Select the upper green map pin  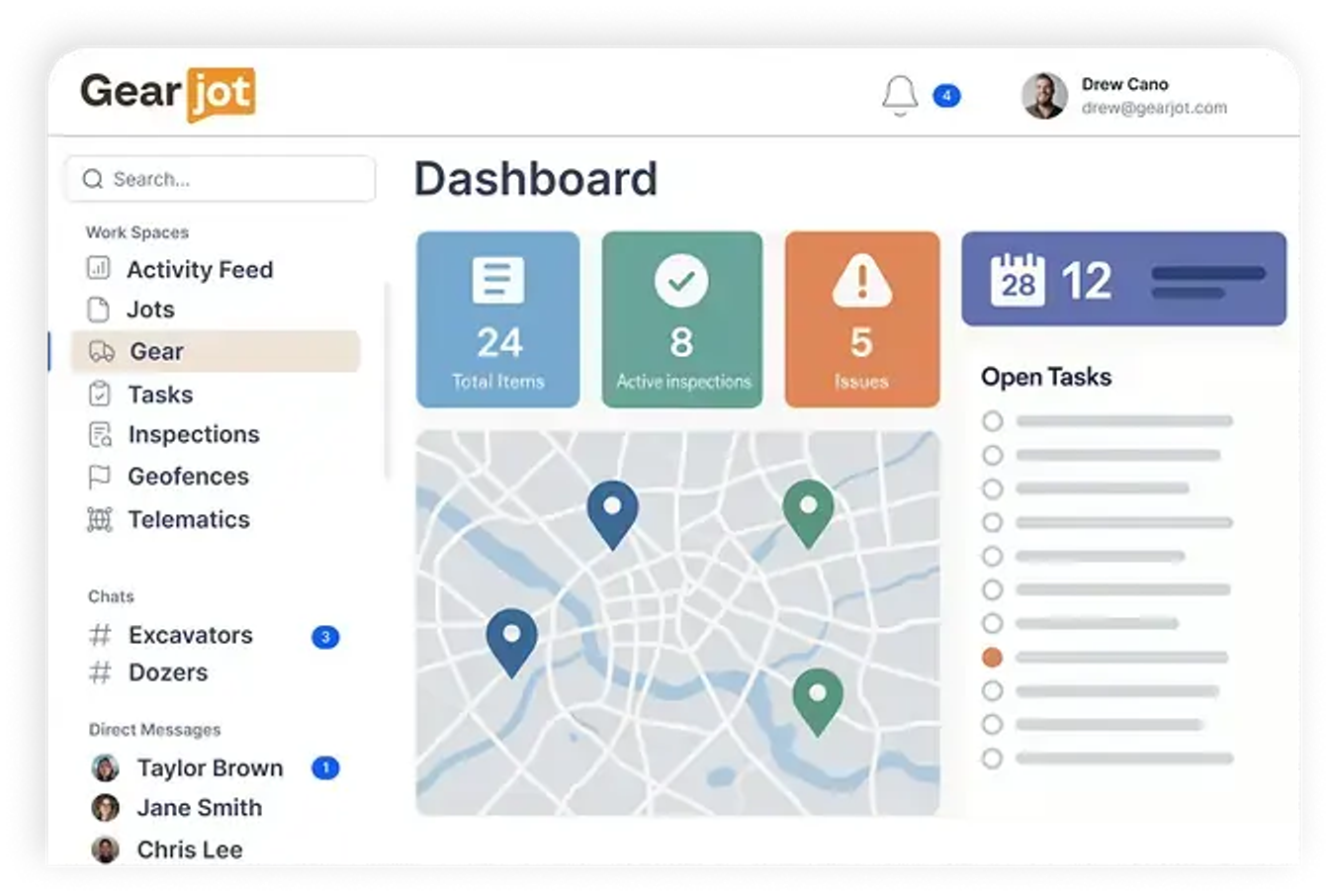(808, 513)
